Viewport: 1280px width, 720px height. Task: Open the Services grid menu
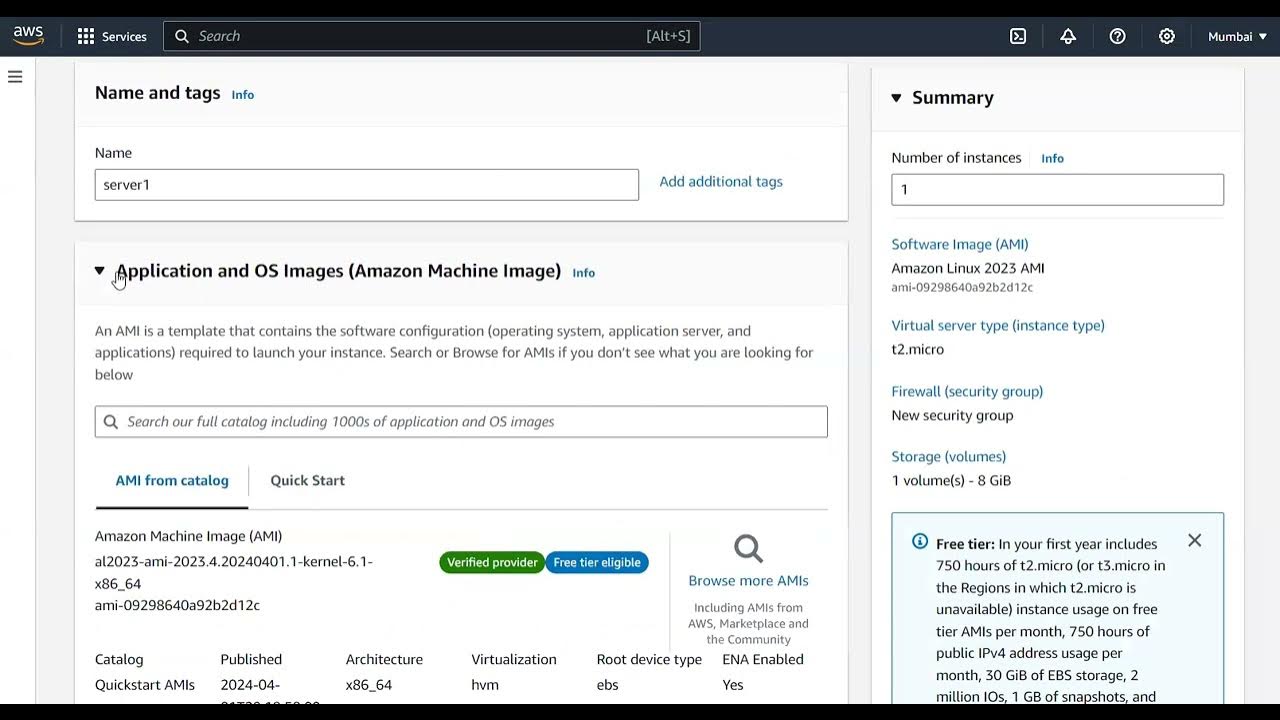click(86, 36)
